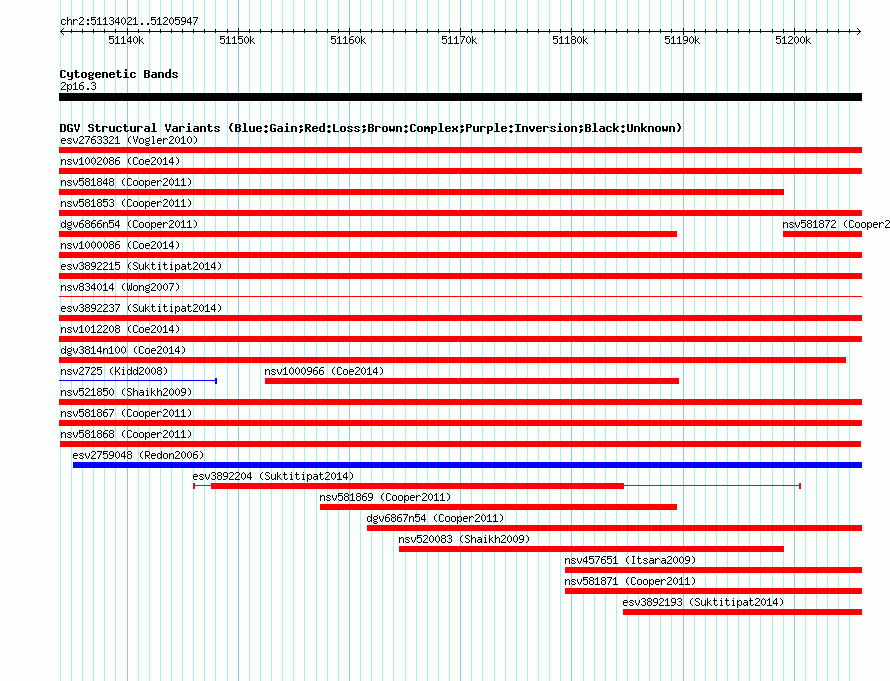The image size is (890, 681).
Task: Click the nsv581867 (Cooper2011) label
Action: point(126,413)
